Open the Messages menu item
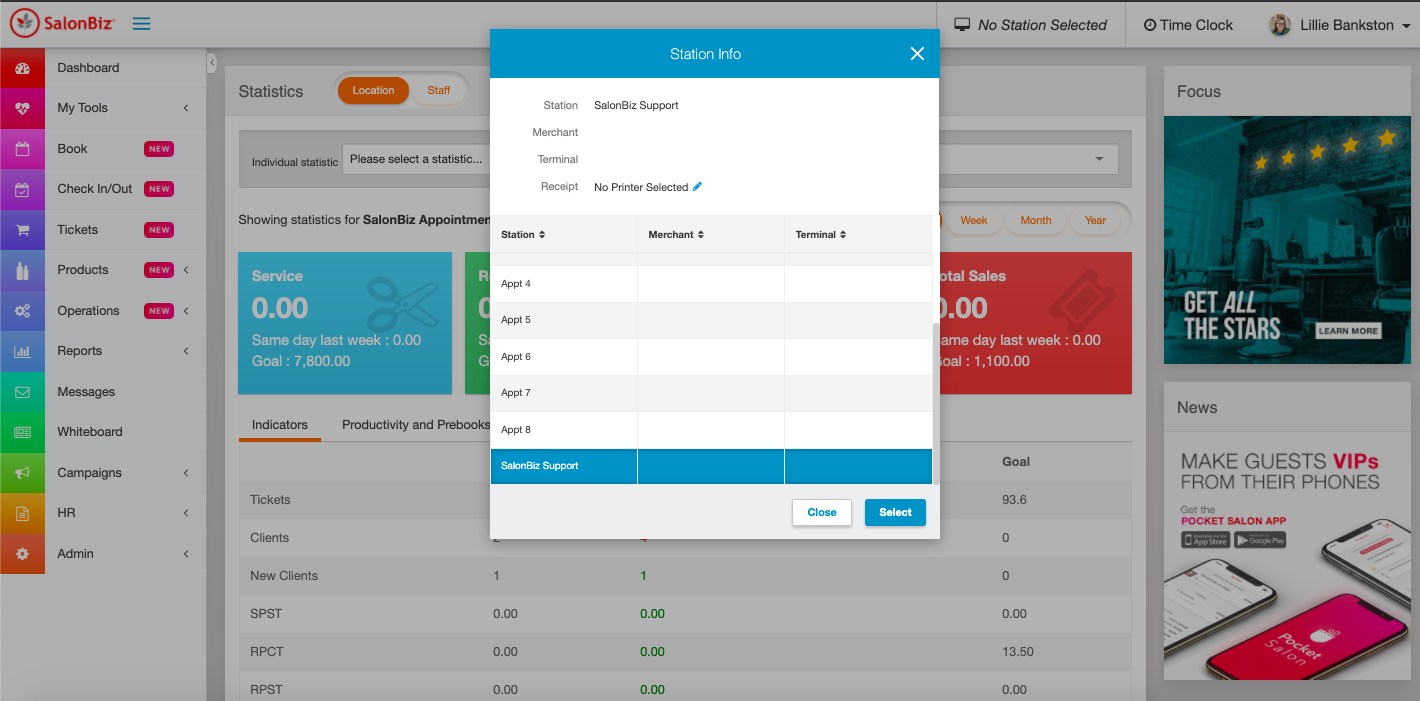The image size is (1420, 701). coord(103,392)
